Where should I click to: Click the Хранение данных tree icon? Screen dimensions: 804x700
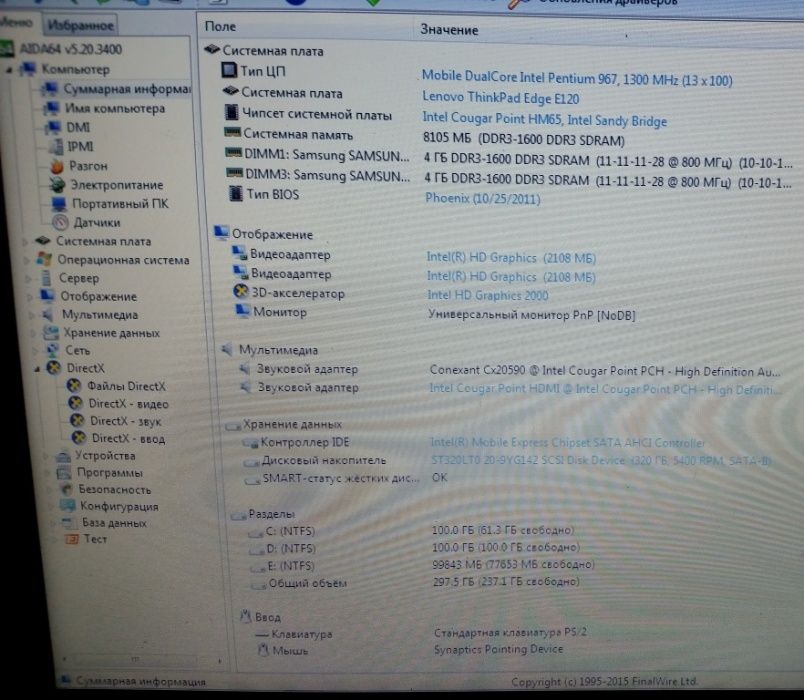click(x=51, y=333)
